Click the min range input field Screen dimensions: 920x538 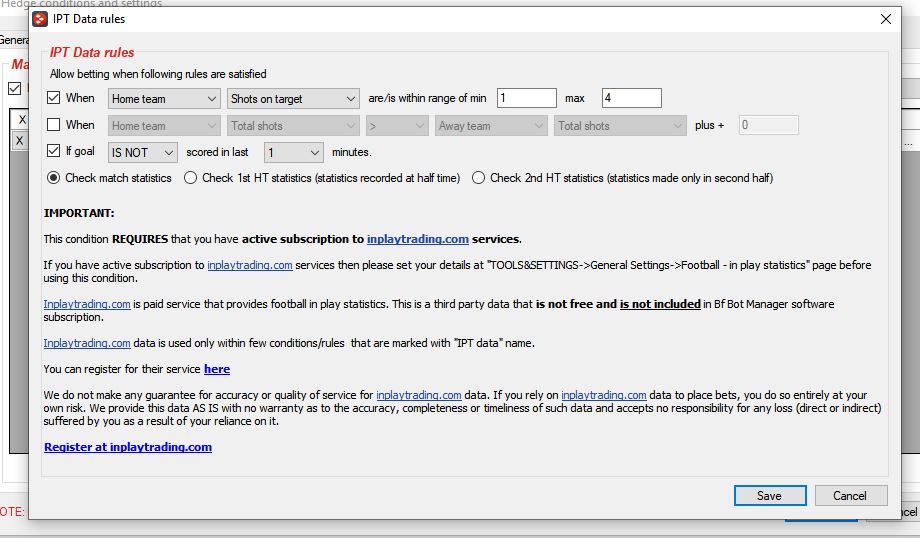[526, 98]
